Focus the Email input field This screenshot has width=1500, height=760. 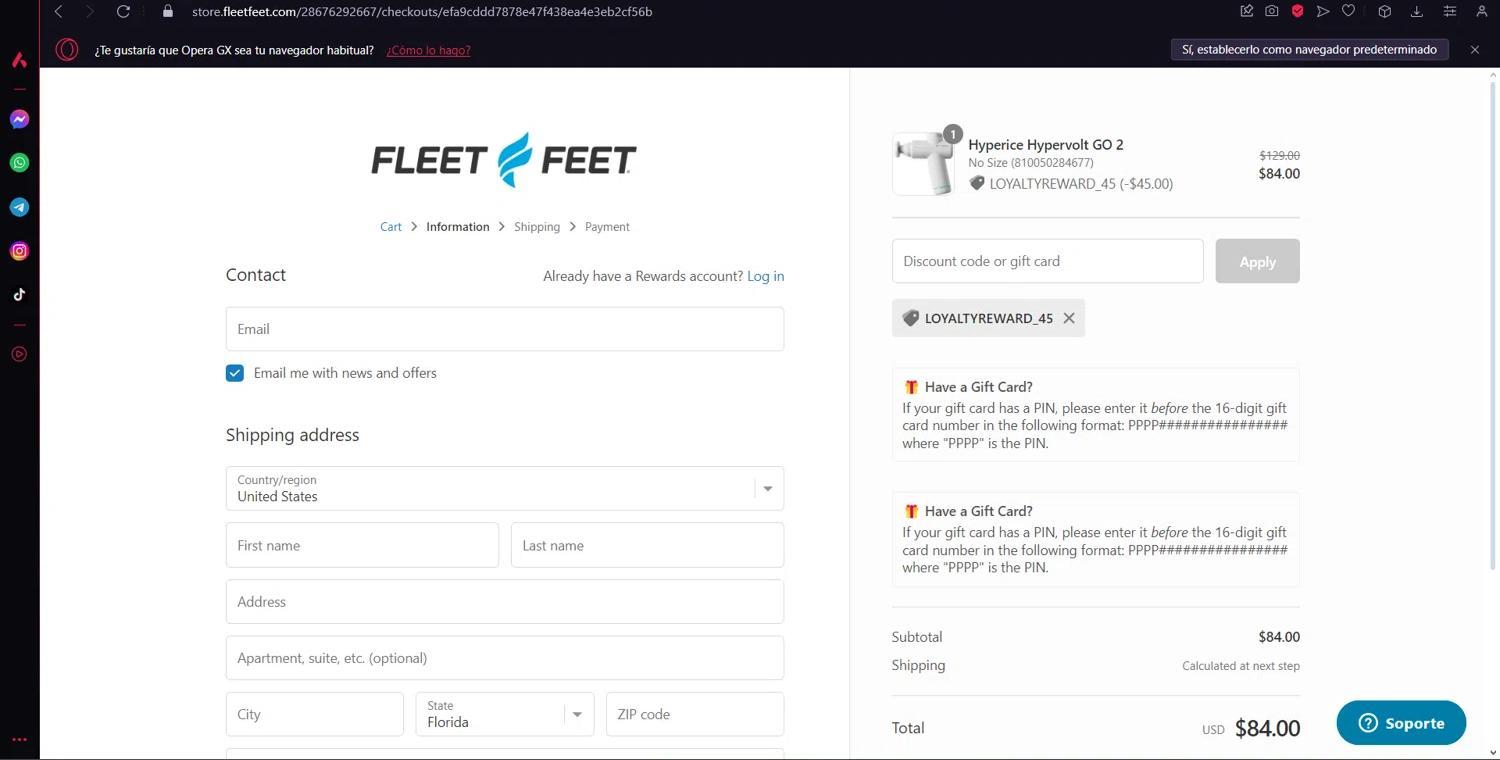(505, 329)
